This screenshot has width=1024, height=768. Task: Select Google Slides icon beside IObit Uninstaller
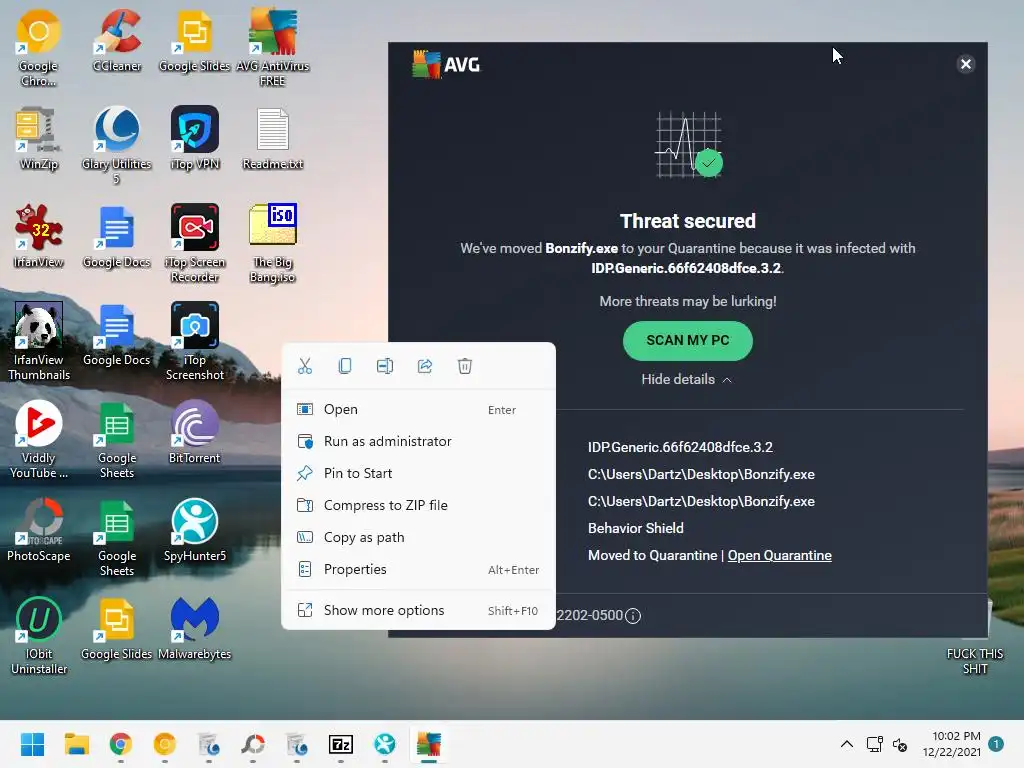tap(116, 628)
